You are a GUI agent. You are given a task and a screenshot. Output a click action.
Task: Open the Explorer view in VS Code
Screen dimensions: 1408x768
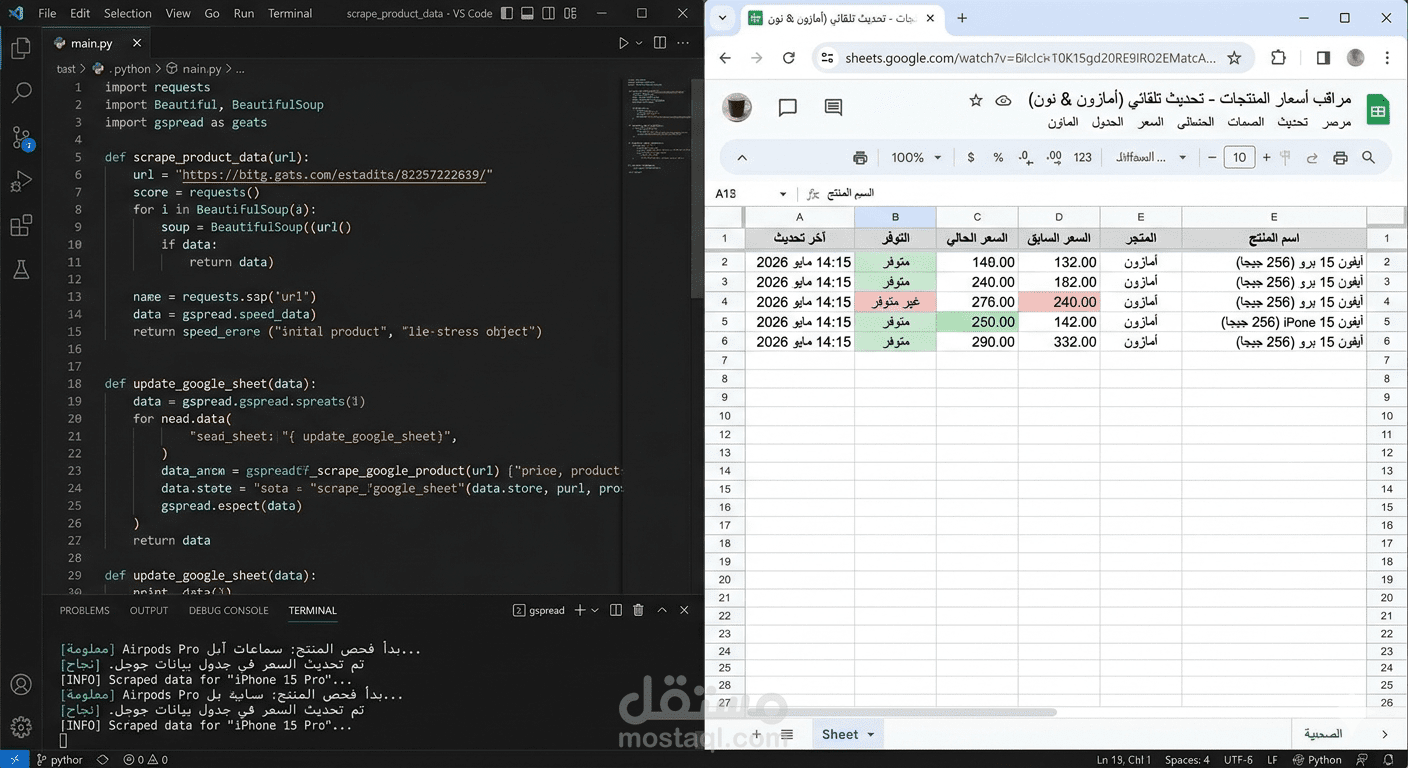tap(21, 48)
